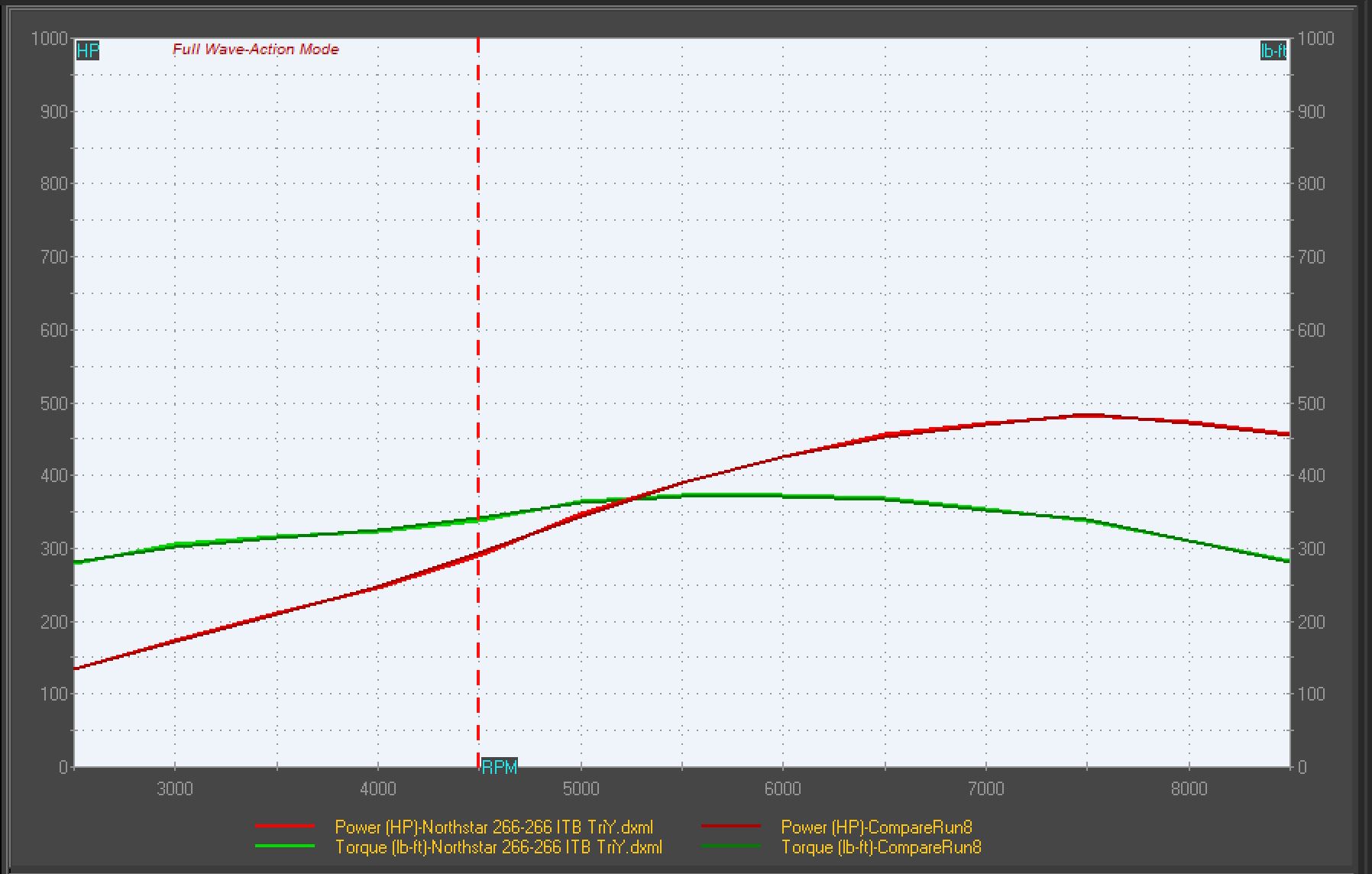
Task: Click the lb-ft axis label badge
Action: tap(1273, 51)
